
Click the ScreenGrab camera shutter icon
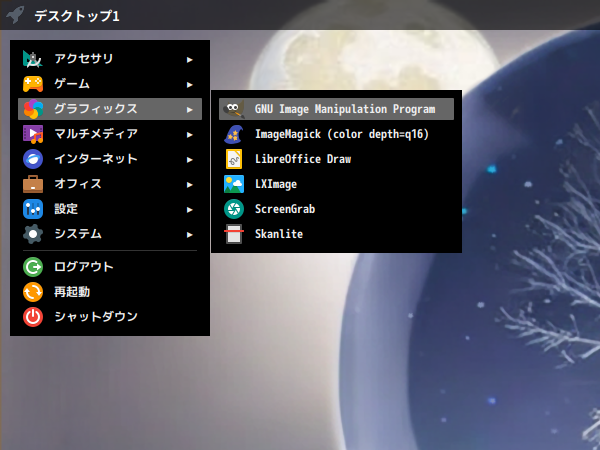tap(234, 209)
